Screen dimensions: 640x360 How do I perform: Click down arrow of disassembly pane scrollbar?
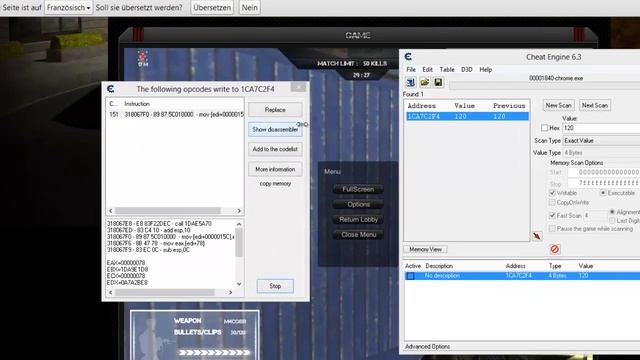(x=239, y=284)
